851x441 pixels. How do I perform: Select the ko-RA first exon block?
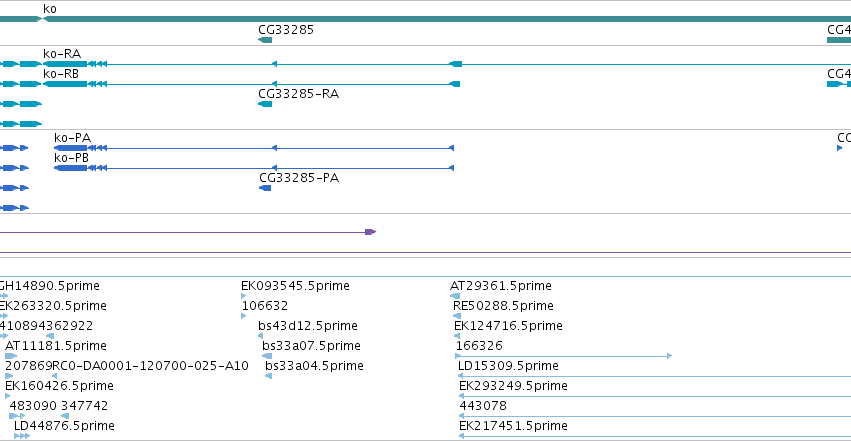click(65, 64)
